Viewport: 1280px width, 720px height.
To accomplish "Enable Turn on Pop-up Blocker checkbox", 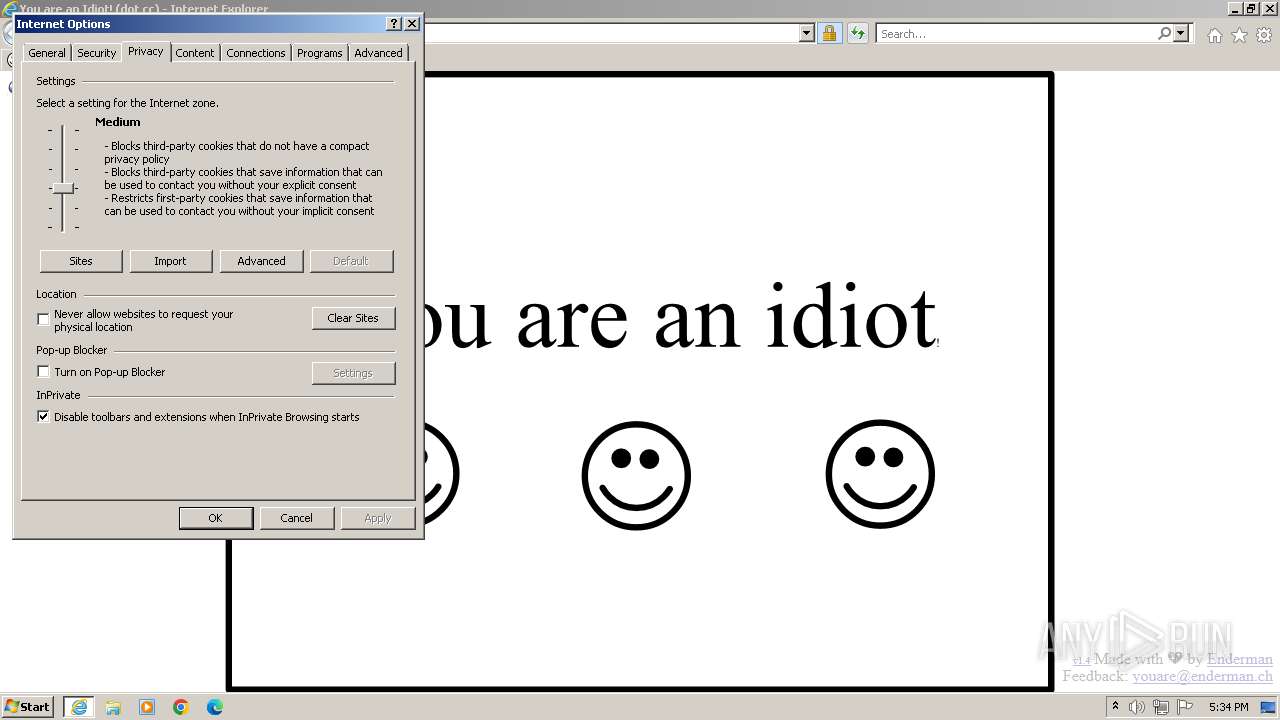I will [x=43, y=372].
